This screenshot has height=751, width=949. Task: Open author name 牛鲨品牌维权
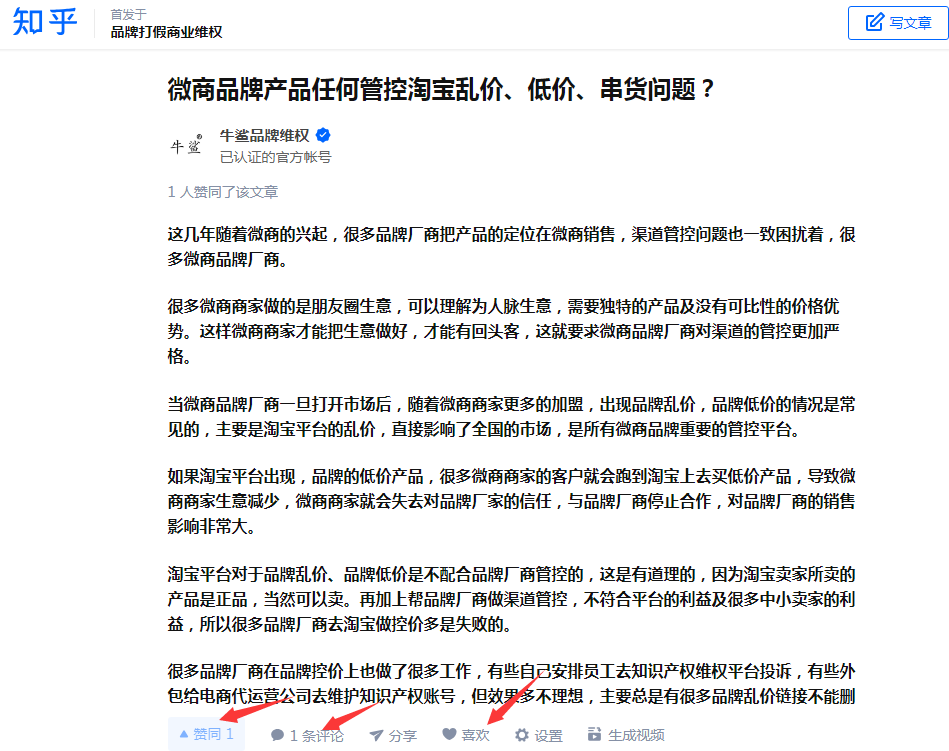point(264,136)
